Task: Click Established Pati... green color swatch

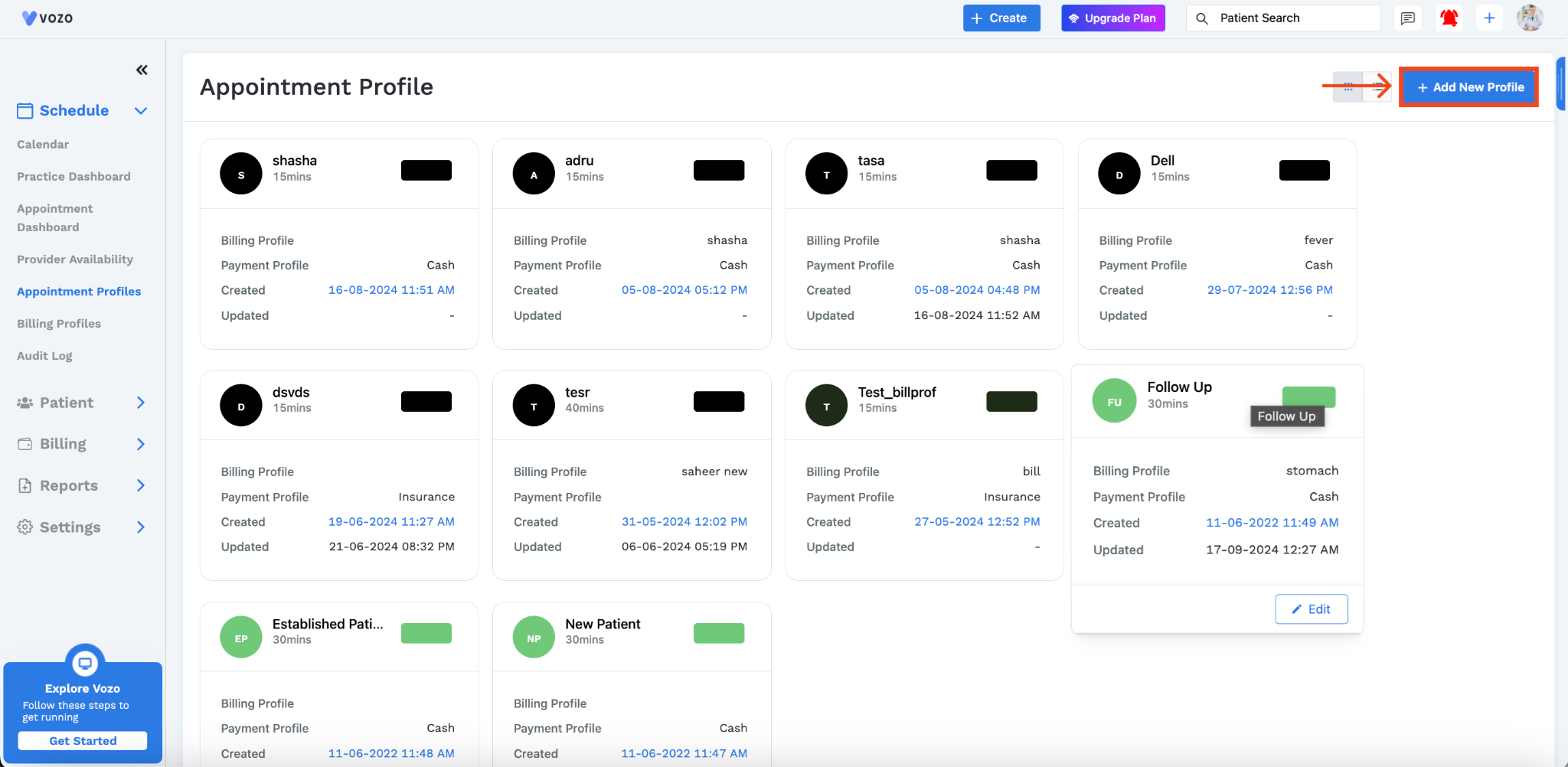Action: pos(426,633)
